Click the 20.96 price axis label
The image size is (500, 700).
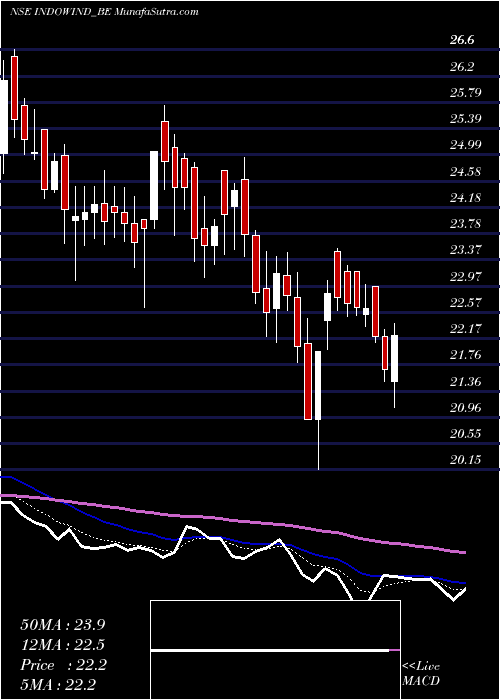click(x=465, y=408)
